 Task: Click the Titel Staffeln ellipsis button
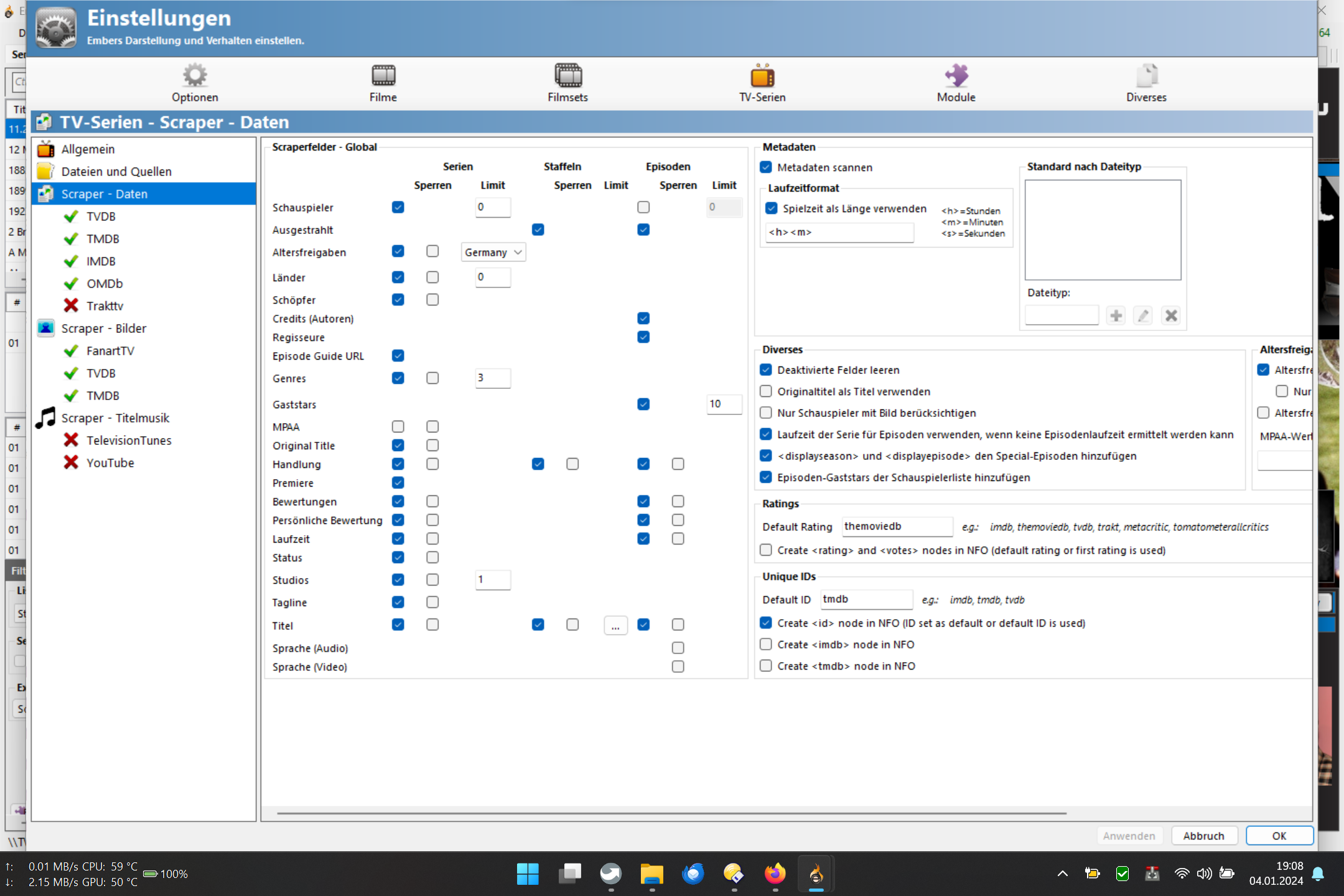pos(615,625)
